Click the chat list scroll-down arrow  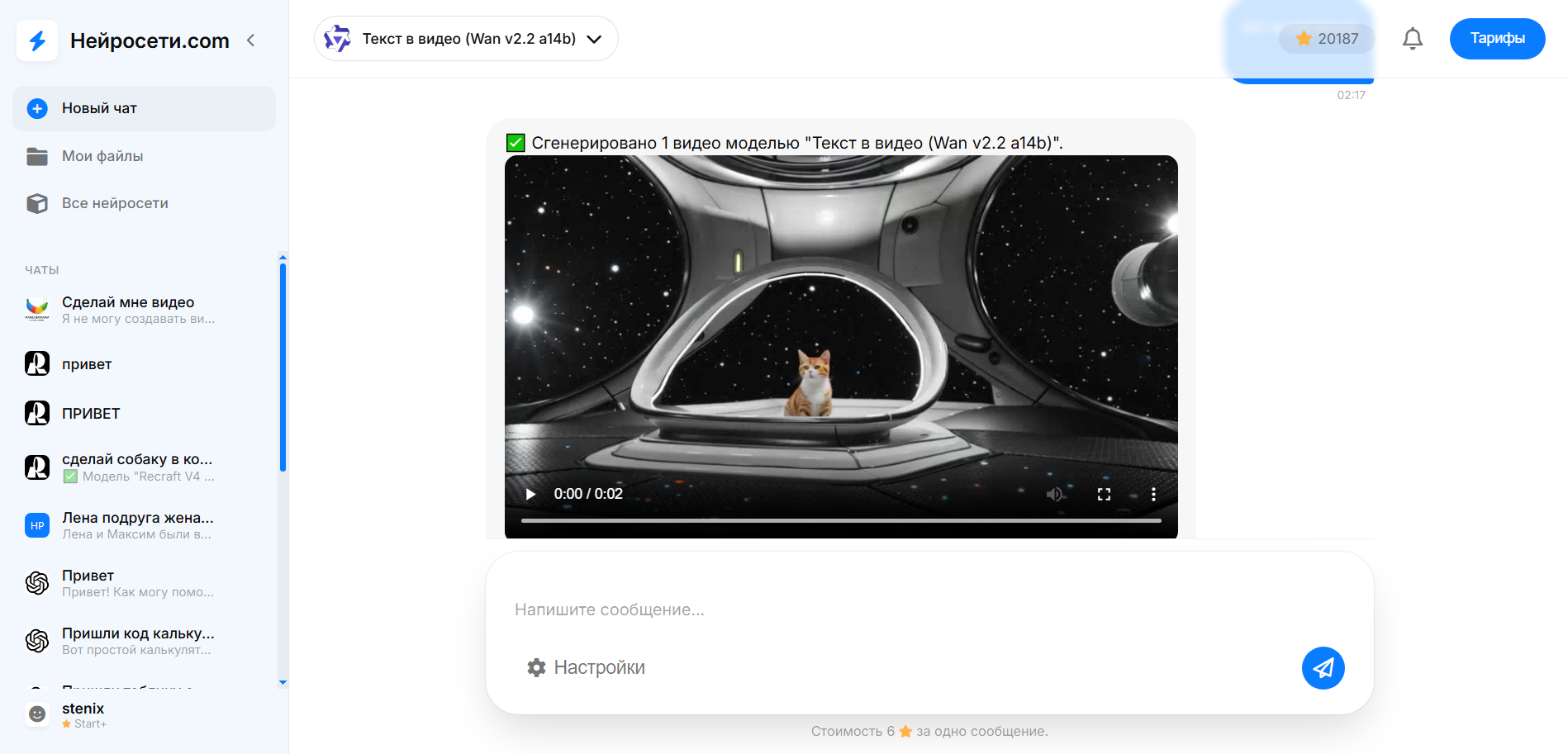(x=283, y=683)
